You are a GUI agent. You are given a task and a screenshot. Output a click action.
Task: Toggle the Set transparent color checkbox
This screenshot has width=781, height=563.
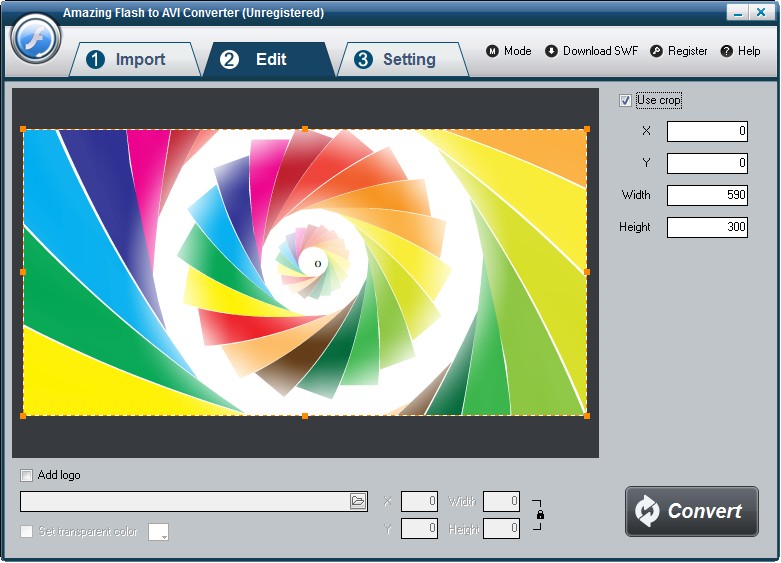[27, 531]
